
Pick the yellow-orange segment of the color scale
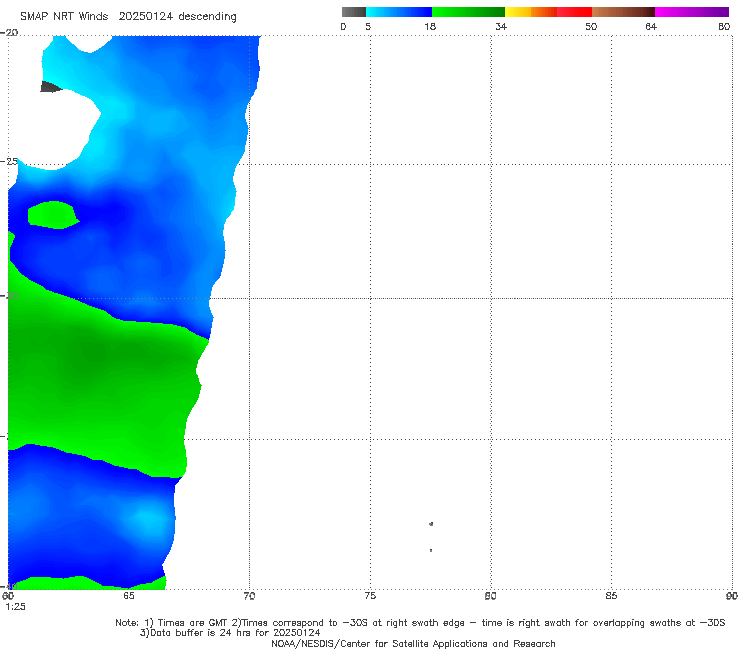click(x=531, y=12)
